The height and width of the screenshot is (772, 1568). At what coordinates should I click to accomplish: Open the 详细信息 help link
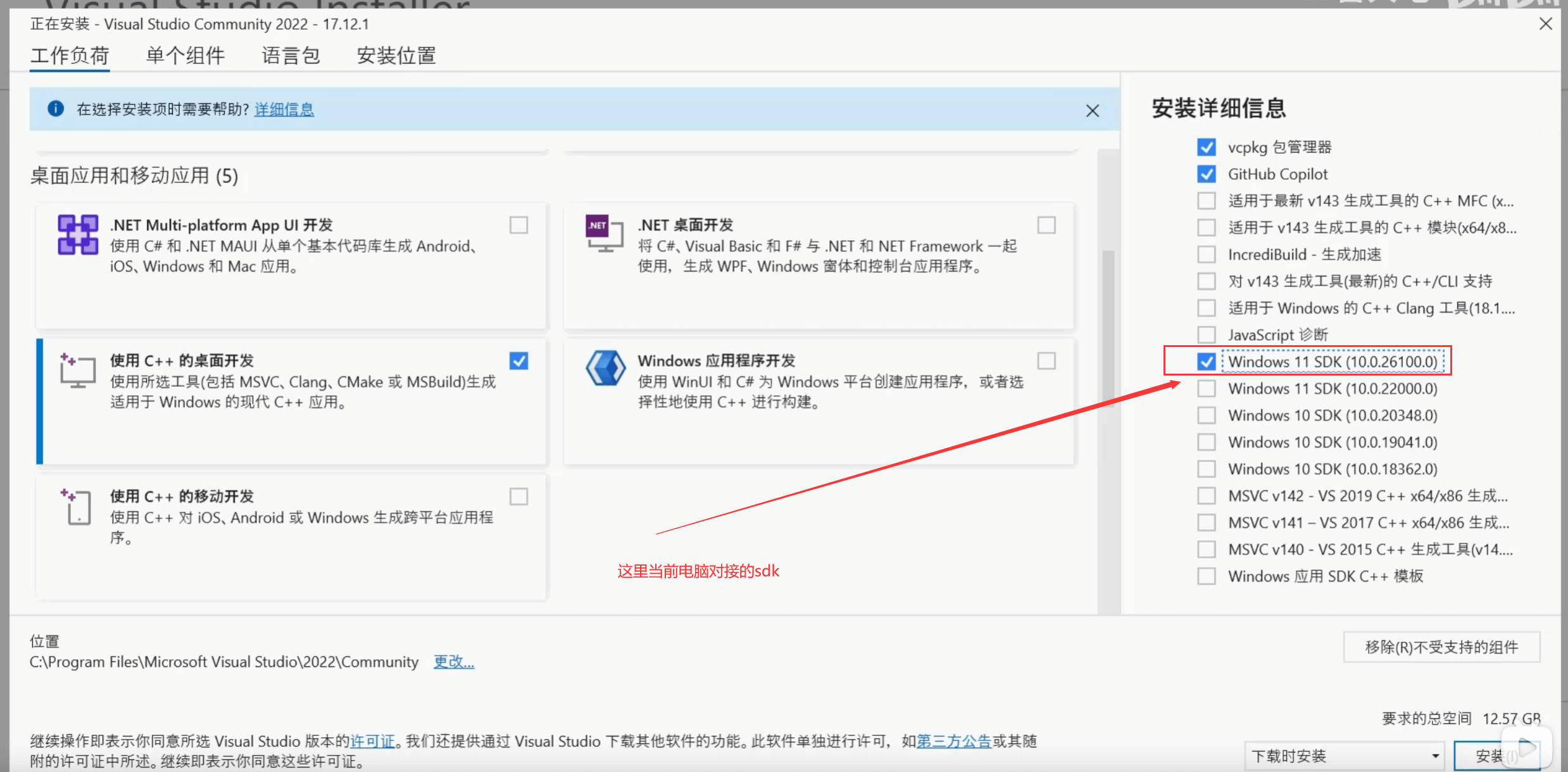coord(284,110)
